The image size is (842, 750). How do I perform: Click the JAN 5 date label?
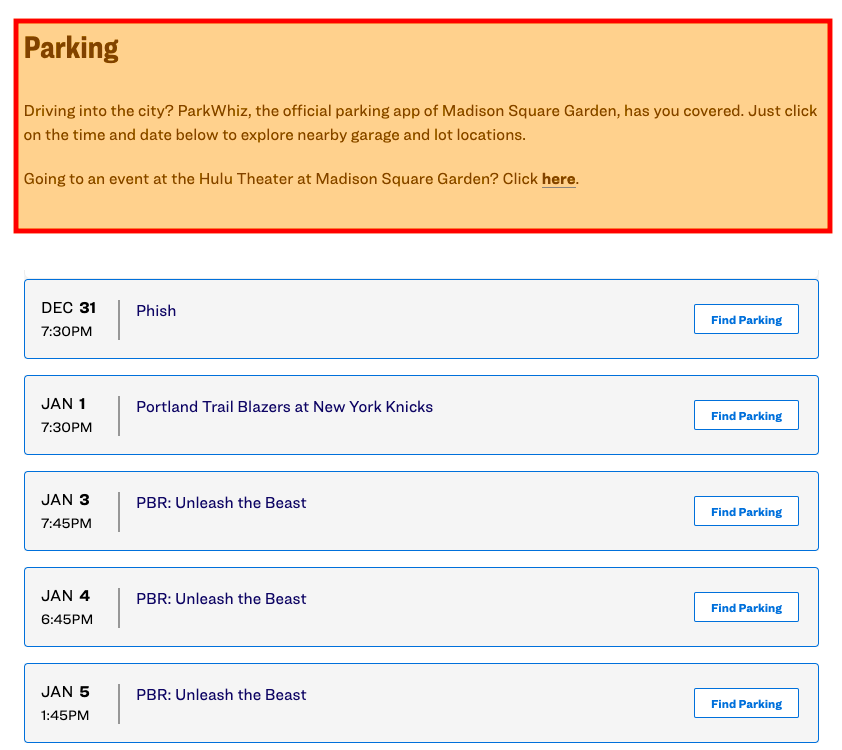point(65,692)
